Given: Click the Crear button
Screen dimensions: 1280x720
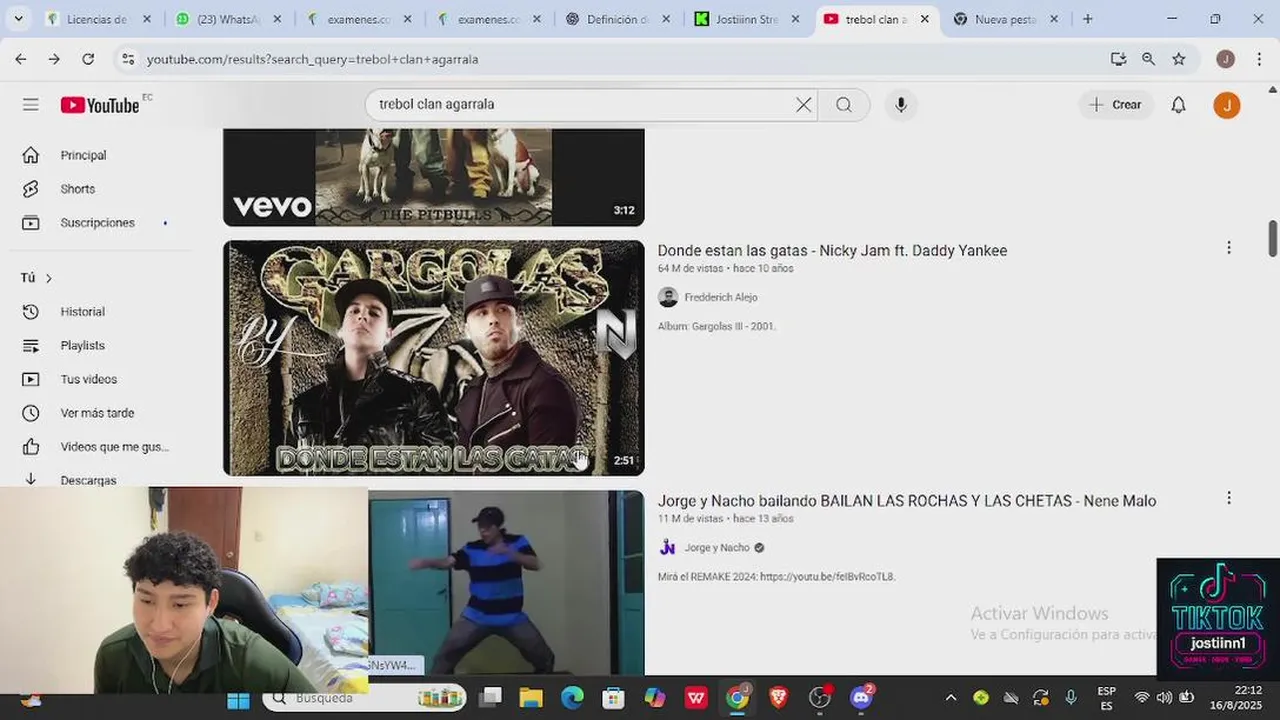Looking at the screenshot, I should point(1116,105).
